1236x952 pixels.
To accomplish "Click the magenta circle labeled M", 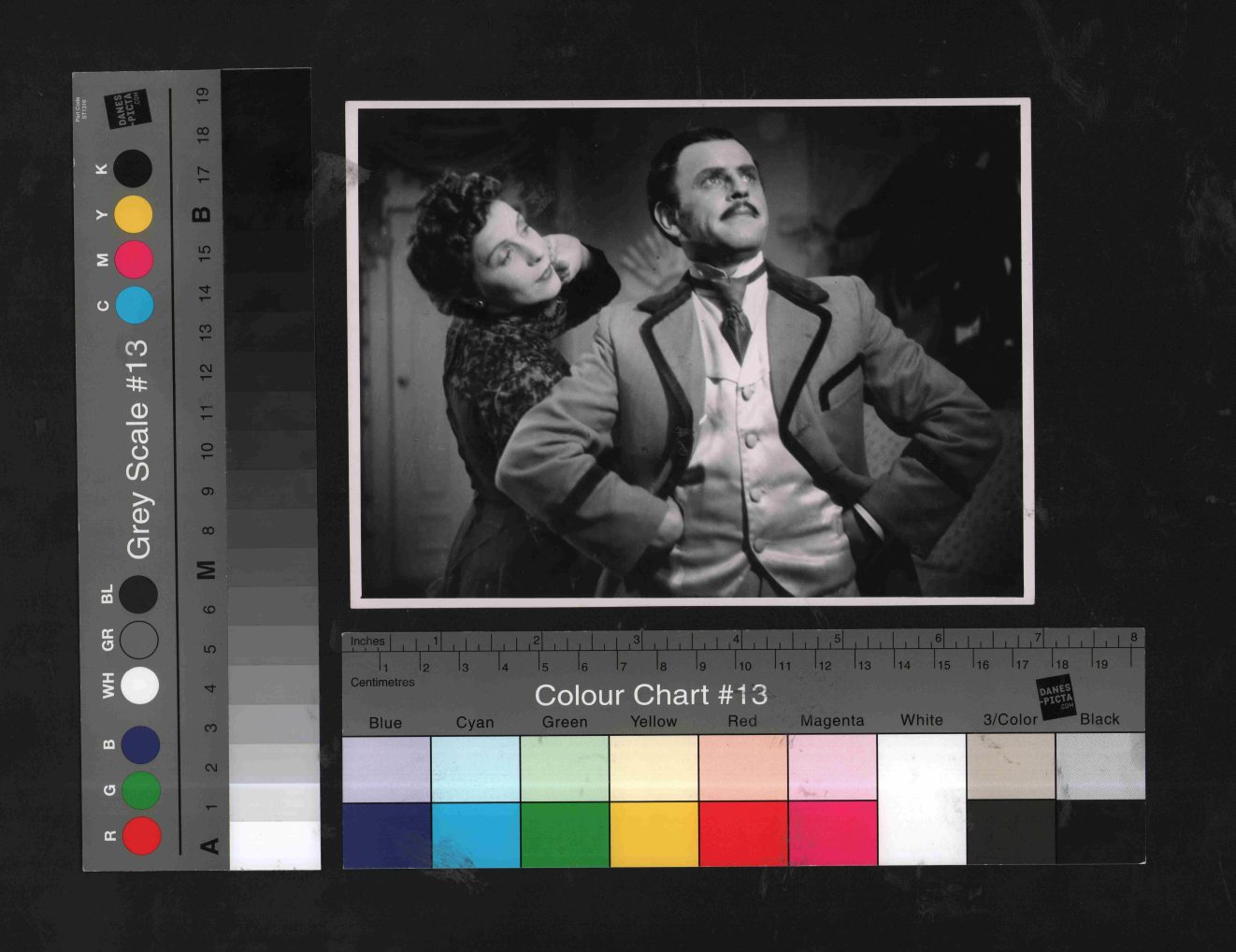I will pyautogui.click(x=134, y=259).
